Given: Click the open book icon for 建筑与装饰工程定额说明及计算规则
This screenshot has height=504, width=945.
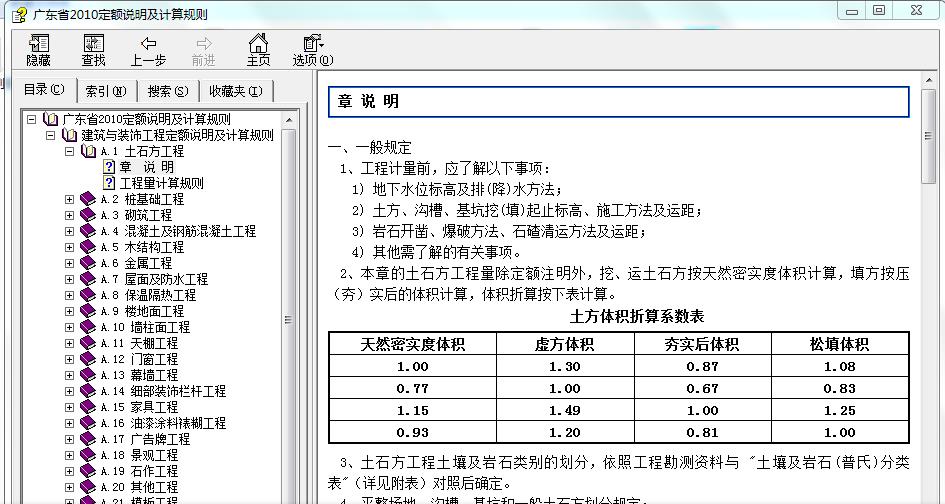Looking at the screenshot, I should (70, 135).
